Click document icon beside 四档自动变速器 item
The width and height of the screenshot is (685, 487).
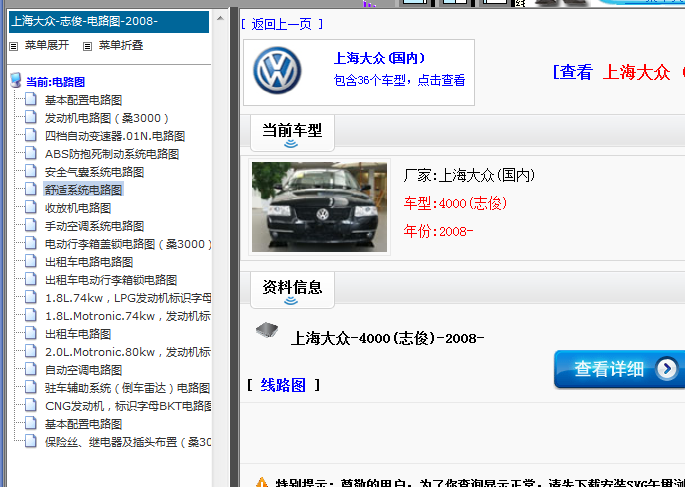31,135
